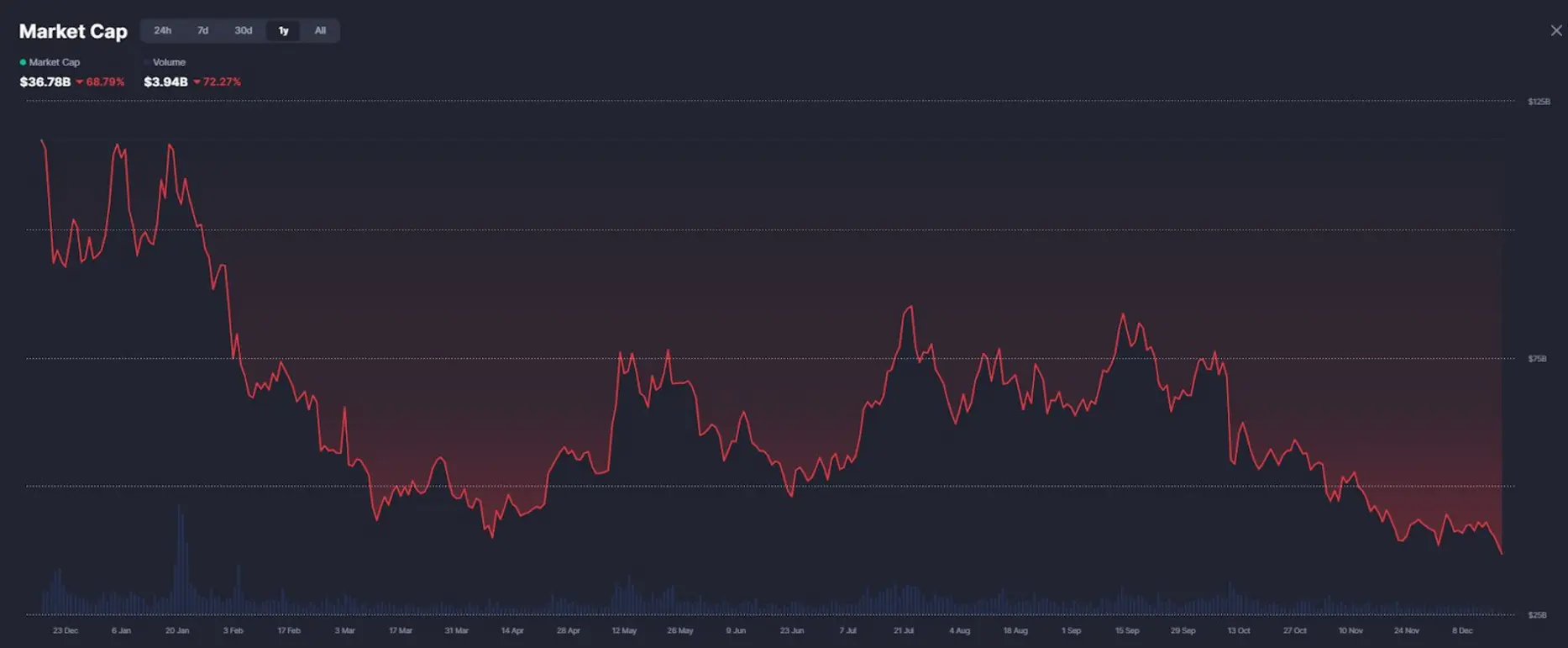
Task: Click the green Market Cap legend dot
Action: (x=23, y=62)
